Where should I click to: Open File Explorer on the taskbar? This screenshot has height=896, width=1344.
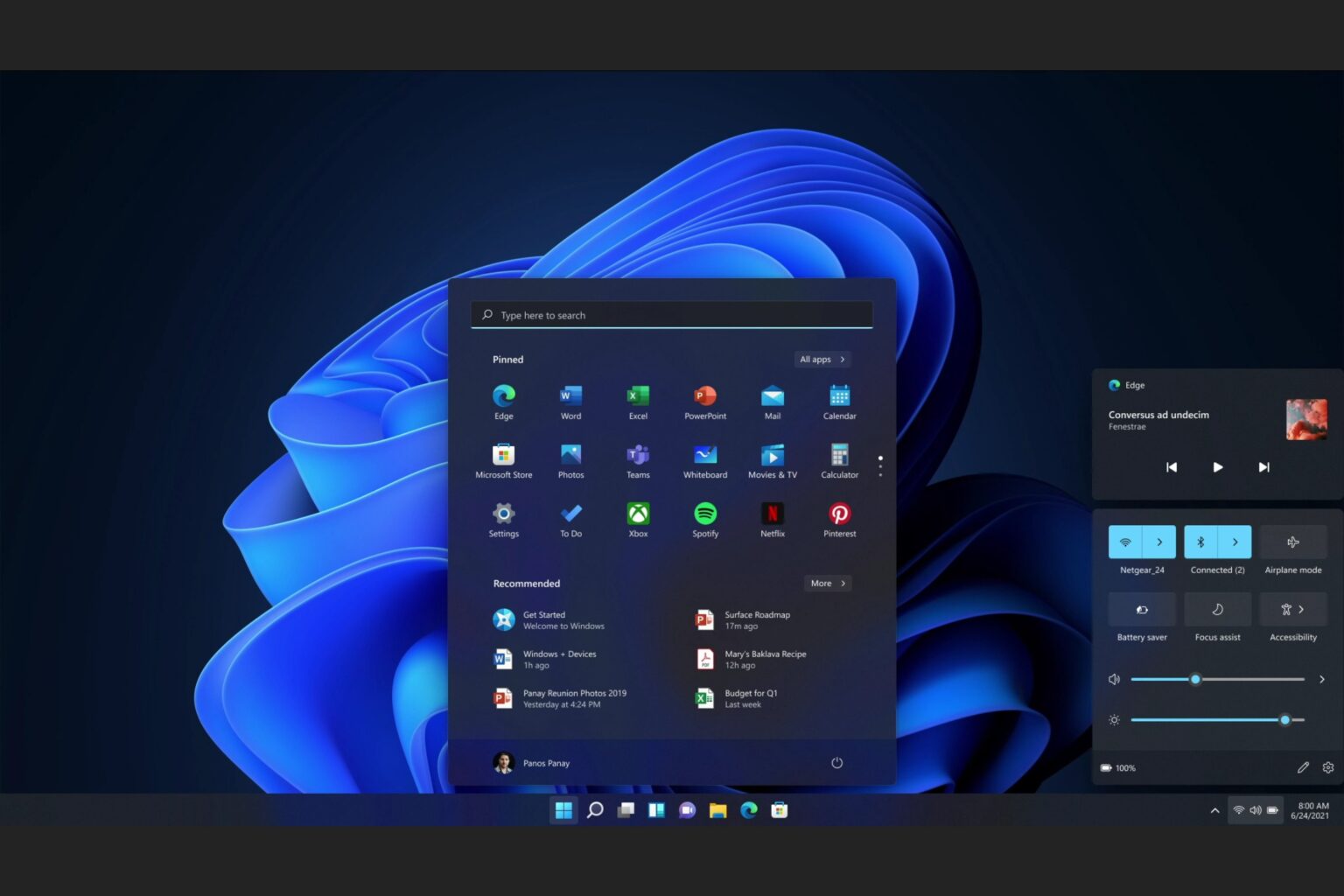coord(718,810)
